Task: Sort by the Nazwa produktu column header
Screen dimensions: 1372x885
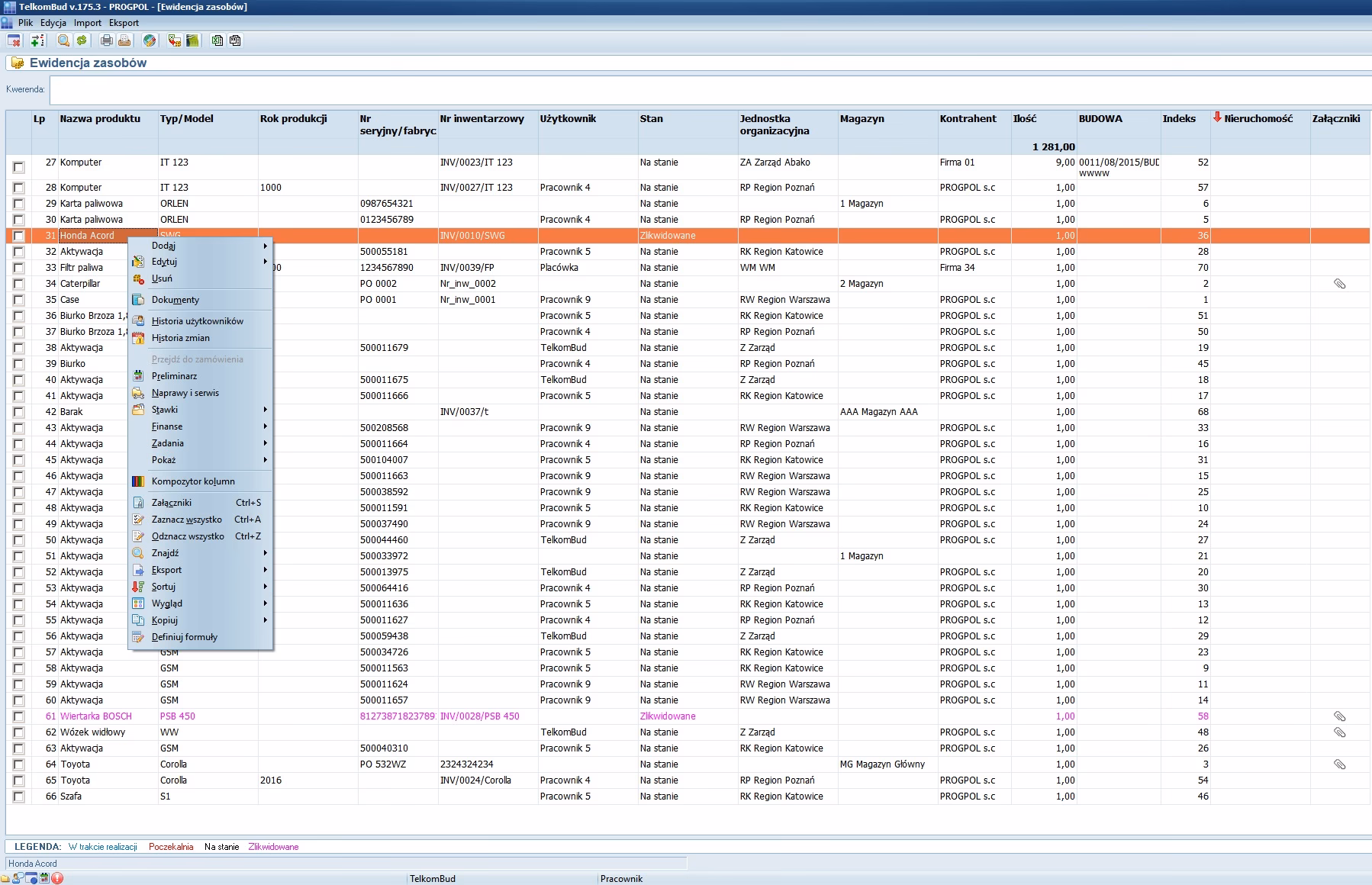Action: [x=100, y=119]
